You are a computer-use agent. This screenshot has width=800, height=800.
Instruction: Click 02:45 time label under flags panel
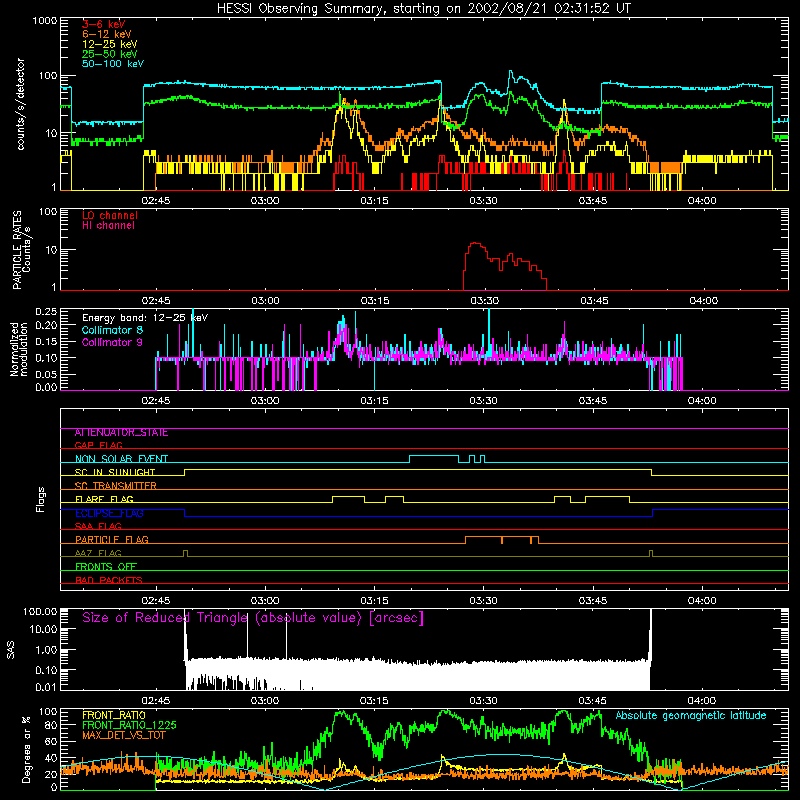tap(156, 601)
